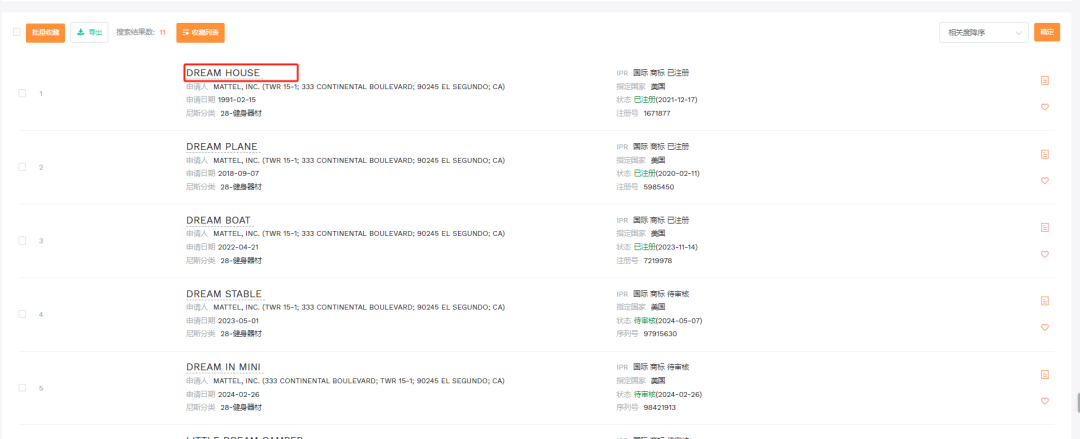Image resolution: width=1080 pixels, height=439 pixels.
Task: Open the DREAM HOUSE trademark title
Action: pyautogui.click(x=223, y=72)
